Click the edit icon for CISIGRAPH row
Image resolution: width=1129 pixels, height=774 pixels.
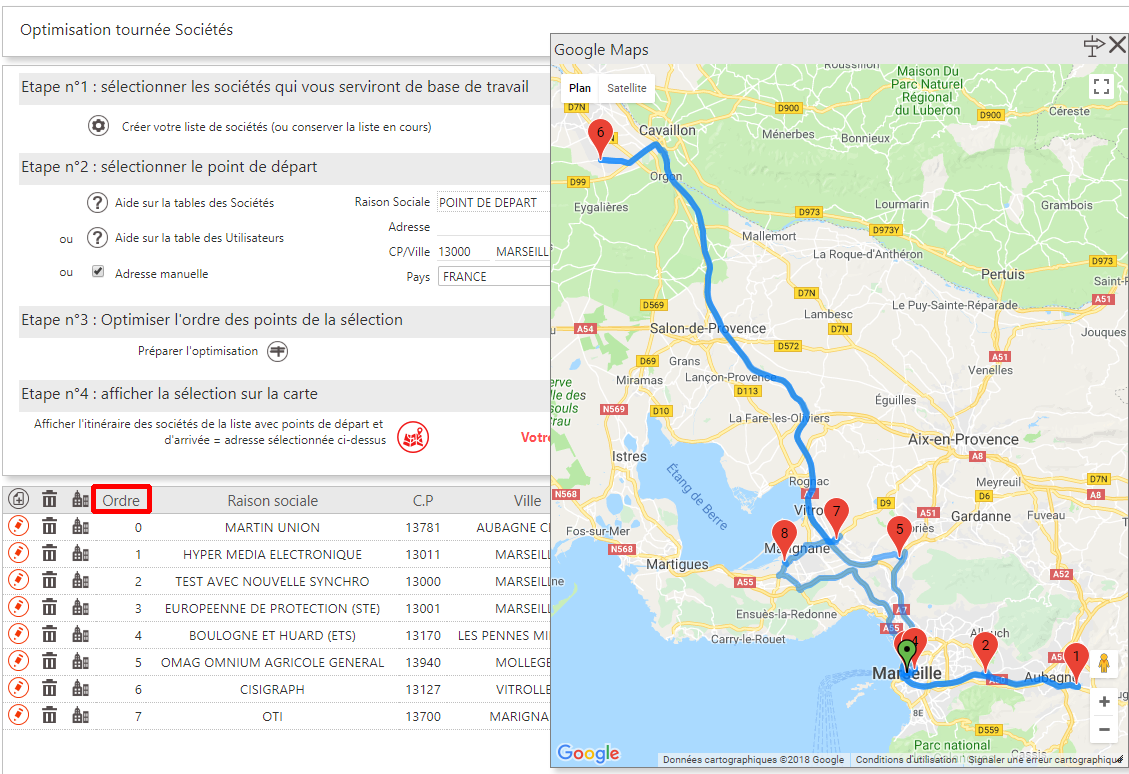tap(19, 689)
